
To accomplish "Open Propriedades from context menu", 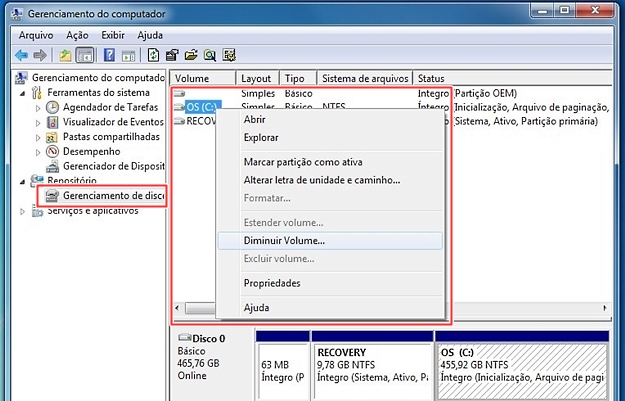I will (x=331, y=283).
